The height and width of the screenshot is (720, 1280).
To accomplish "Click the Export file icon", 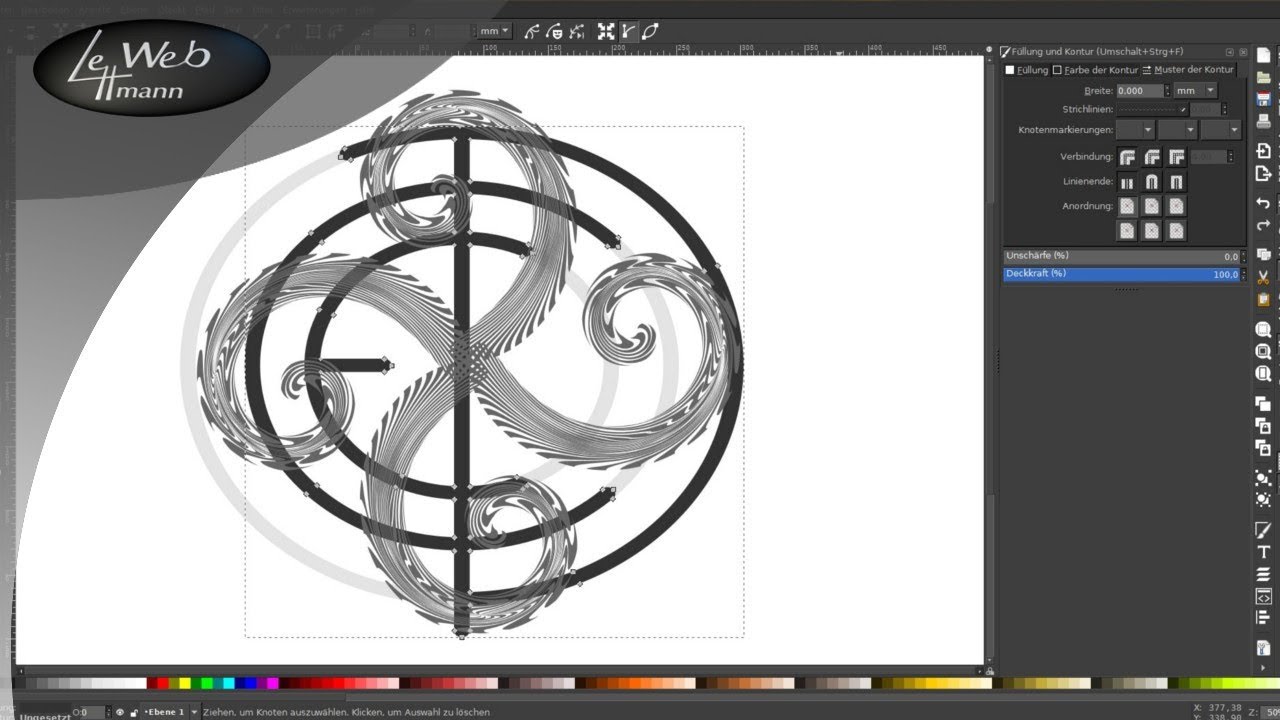I will pyautogui.click(x=1263, y=174).
